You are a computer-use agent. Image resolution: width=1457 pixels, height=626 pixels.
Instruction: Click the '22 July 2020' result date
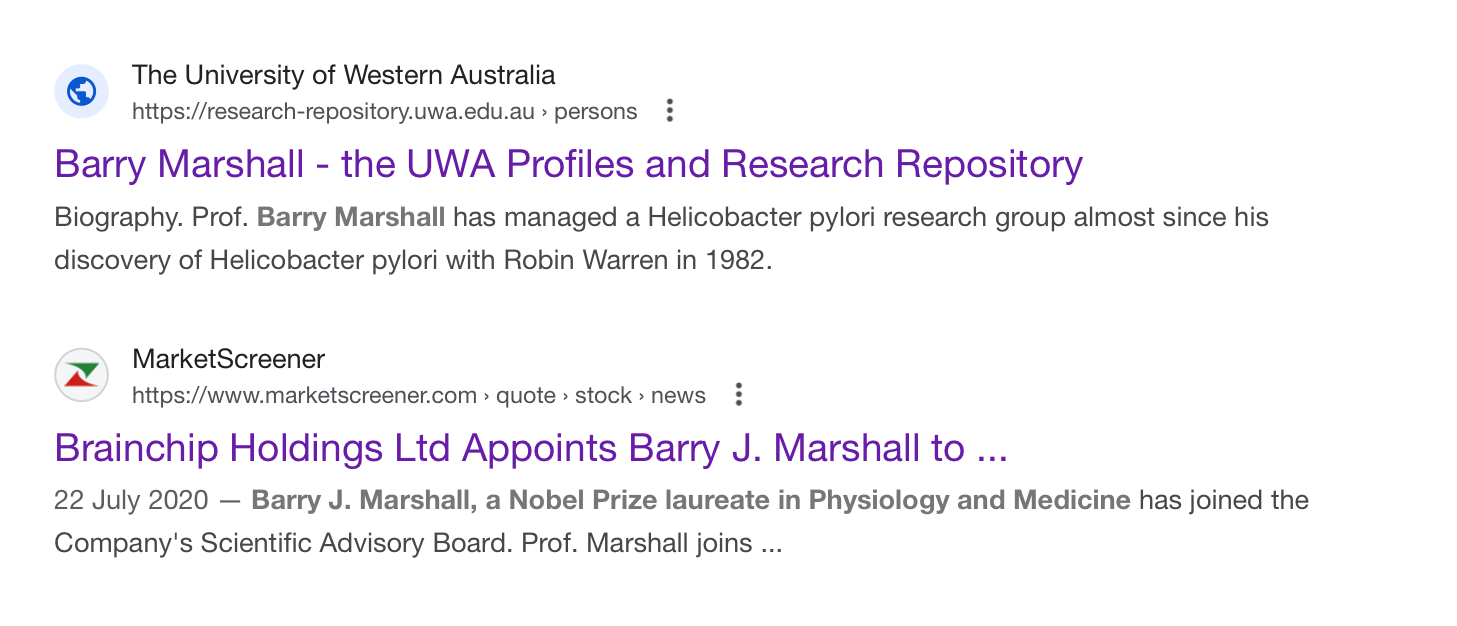click(131, 500)
